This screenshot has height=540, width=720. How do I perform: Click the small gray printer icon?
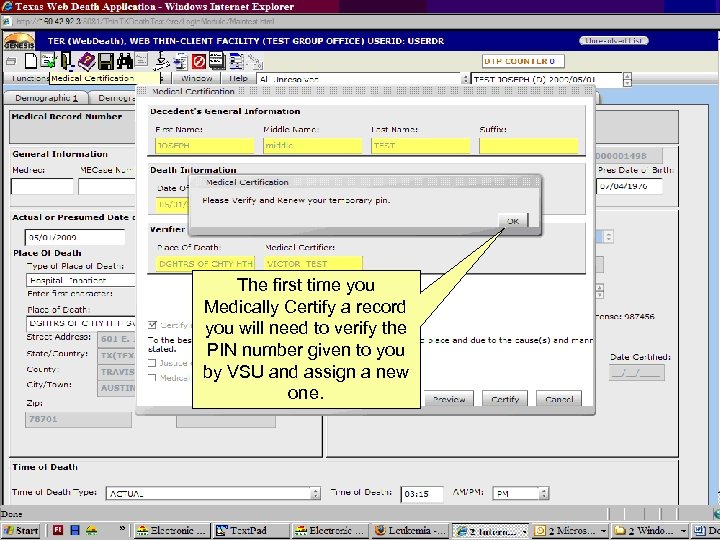(x=11, y=61)
